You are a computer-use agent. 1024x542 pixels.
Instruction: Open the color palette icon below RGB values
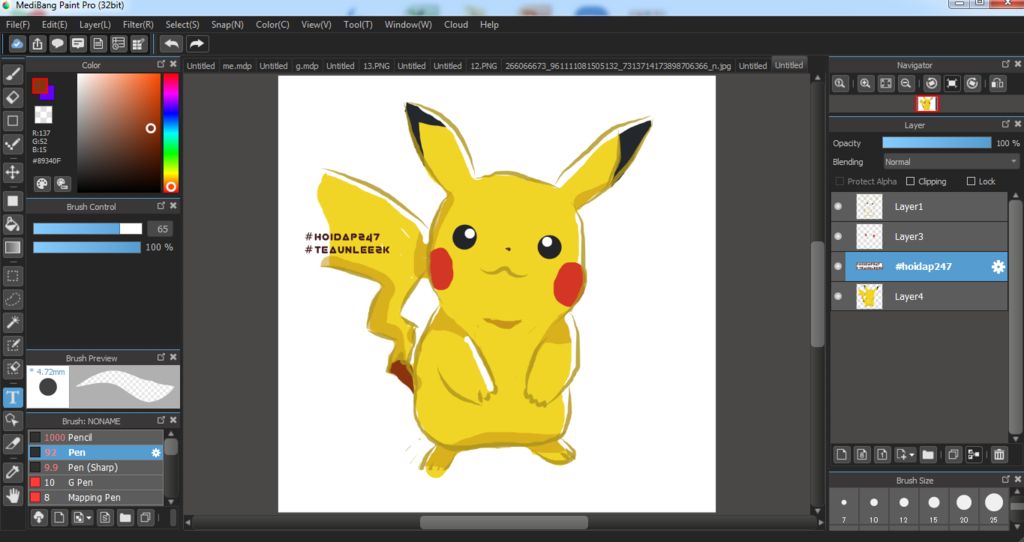(42, 184)
